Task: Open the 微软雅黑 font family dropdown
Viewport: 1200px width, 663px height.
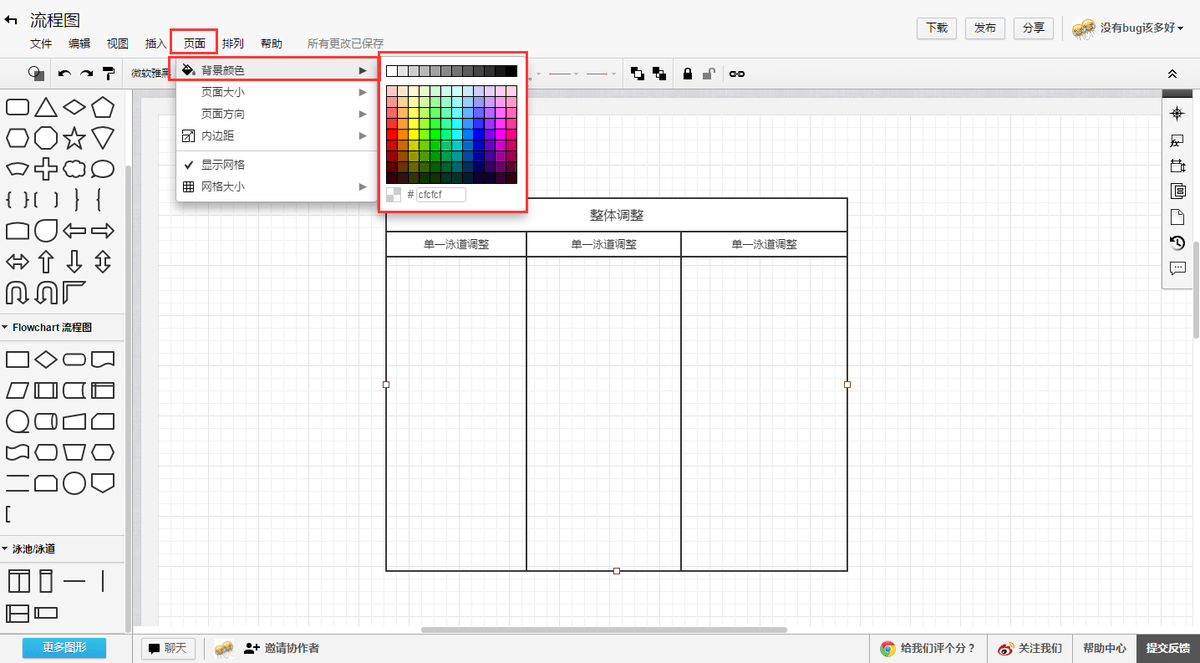Action: pos(152,74)
